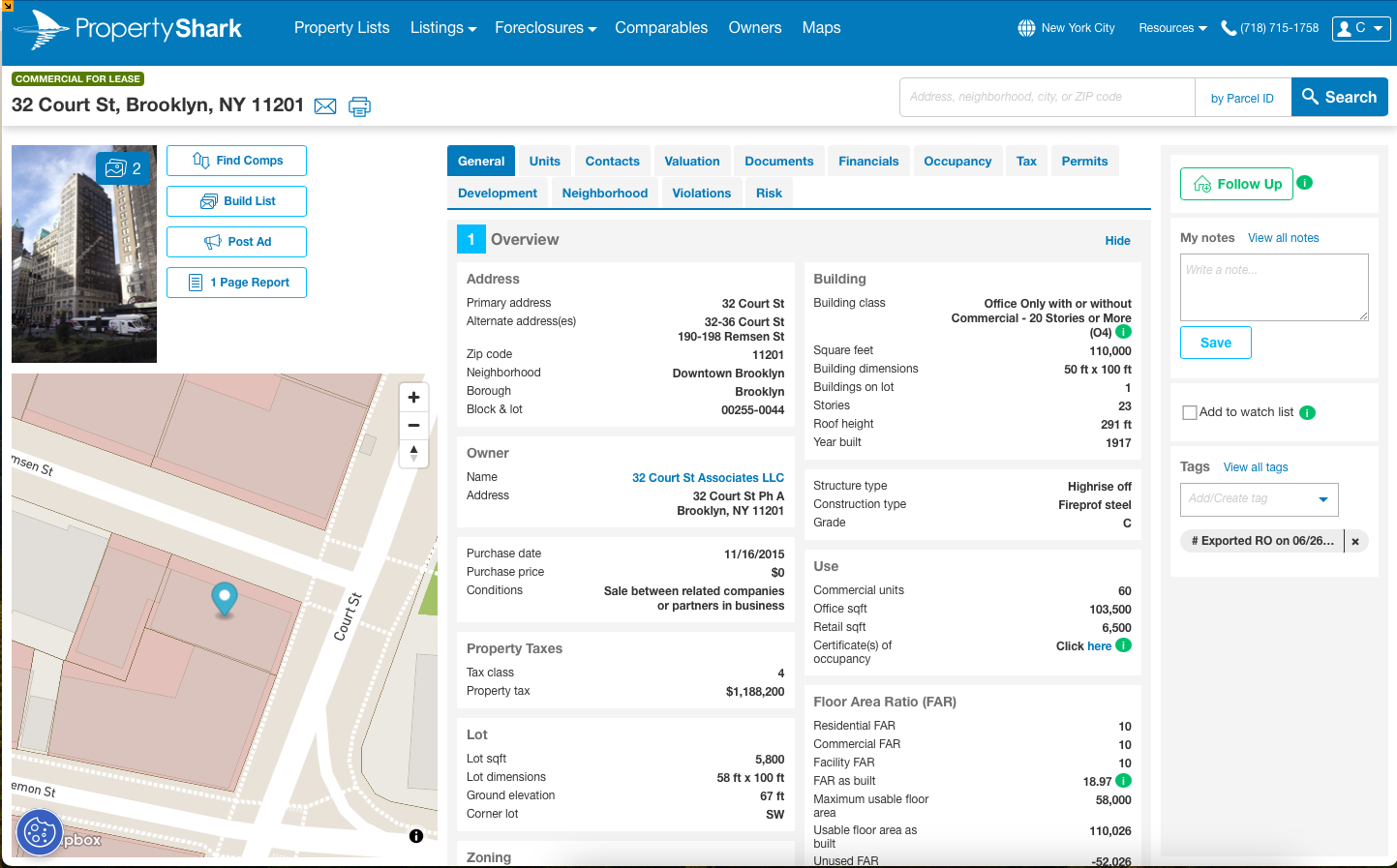The image size is (1397, 868).
Task: Expand the Resources menu
Action: 1172,28
